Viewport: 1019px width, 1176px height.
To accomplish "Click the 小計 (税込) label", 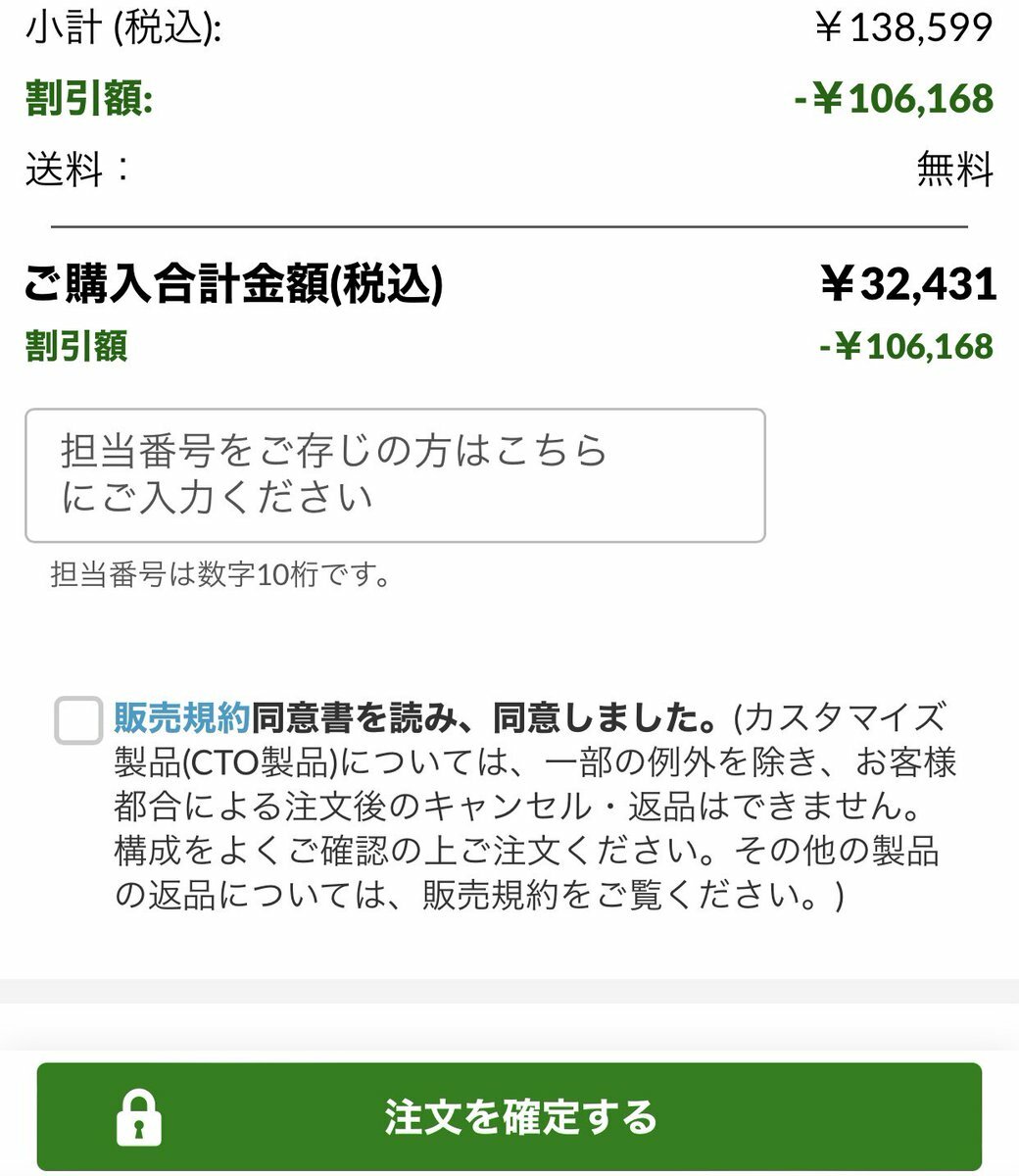I will point(122,28).
